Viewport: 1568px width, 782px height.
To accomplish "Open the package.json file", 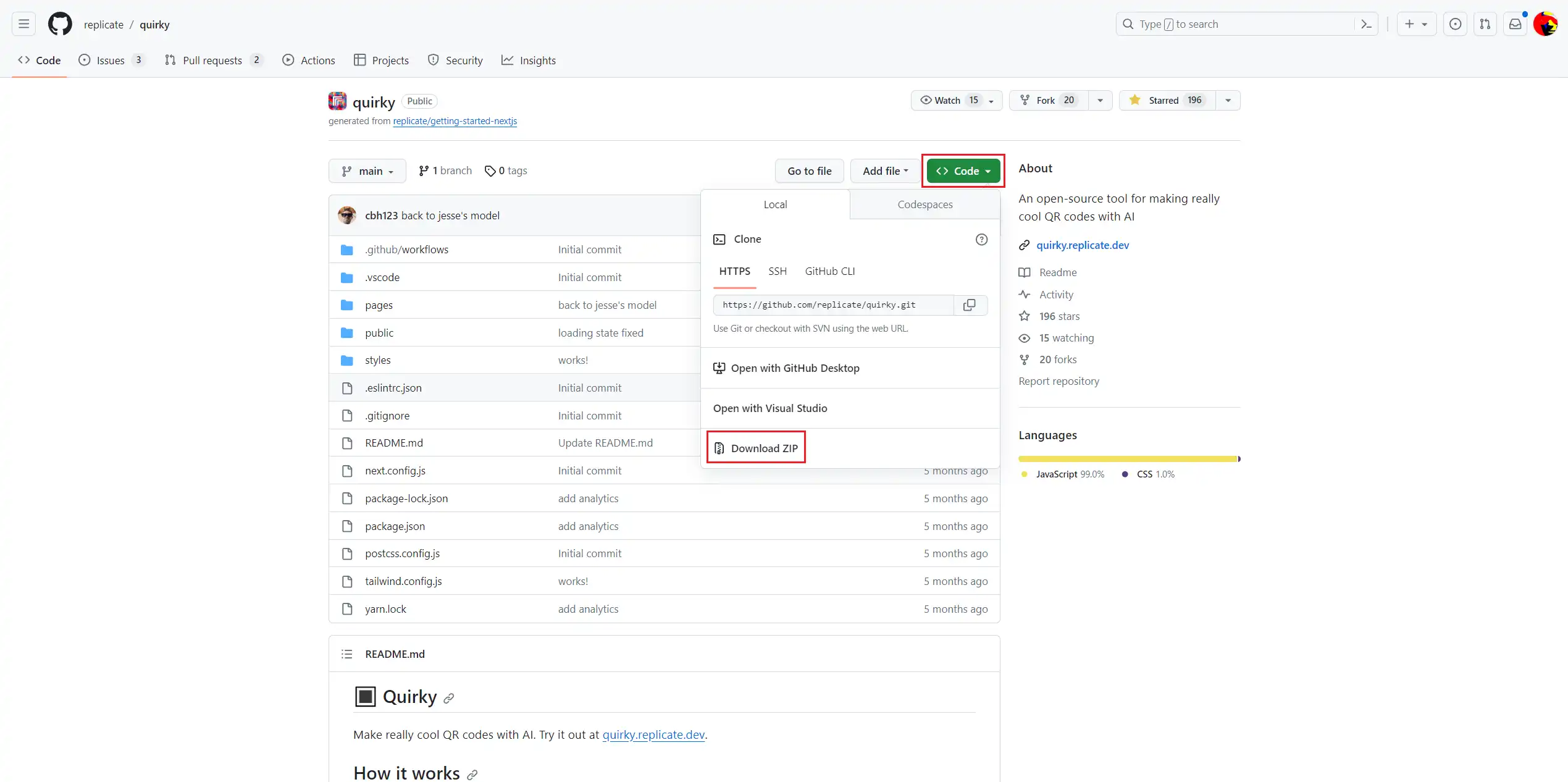I will [395, 526].
